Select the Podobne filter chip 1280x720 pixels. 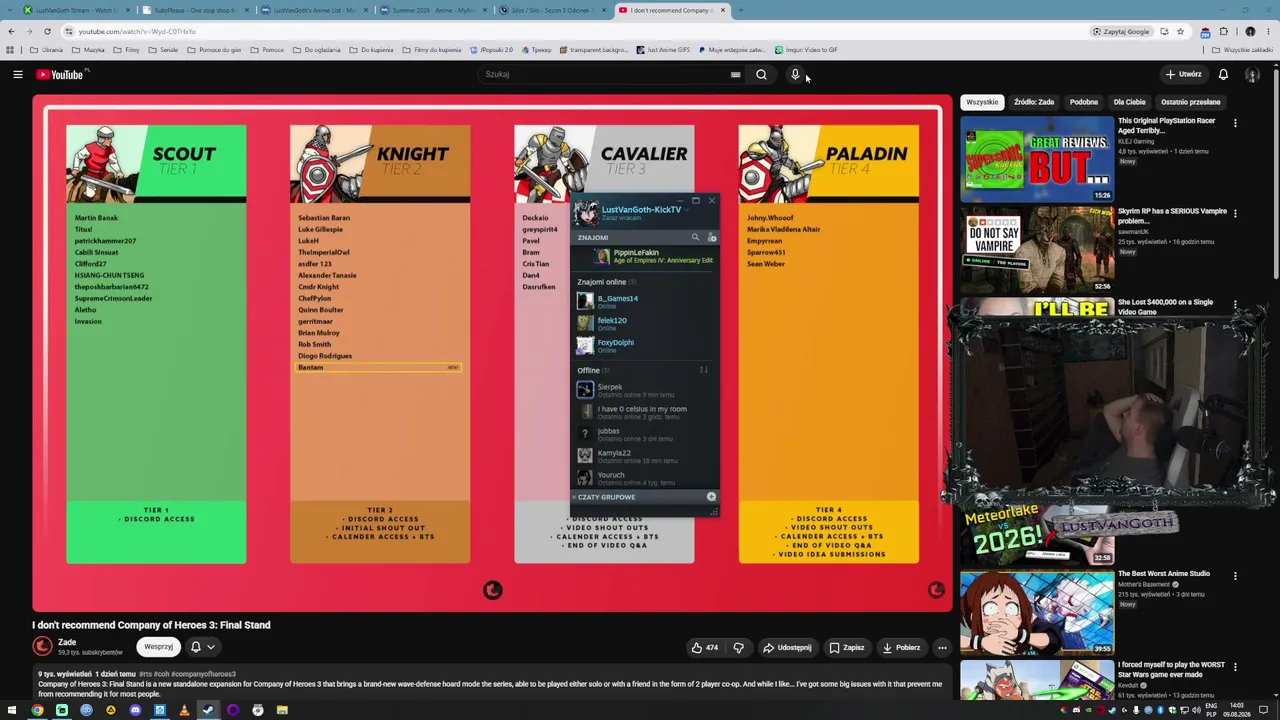tap(1083, 102)
